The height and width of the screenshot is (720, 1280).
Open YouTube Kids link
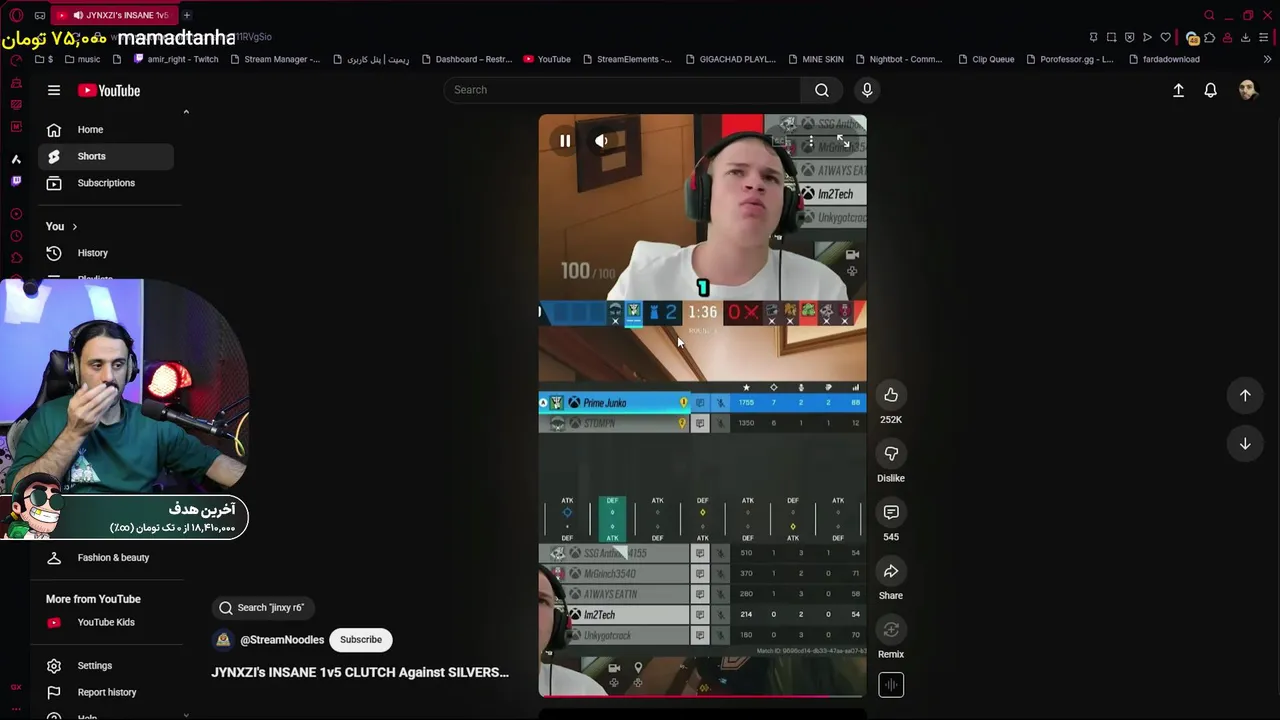[105, 622]
